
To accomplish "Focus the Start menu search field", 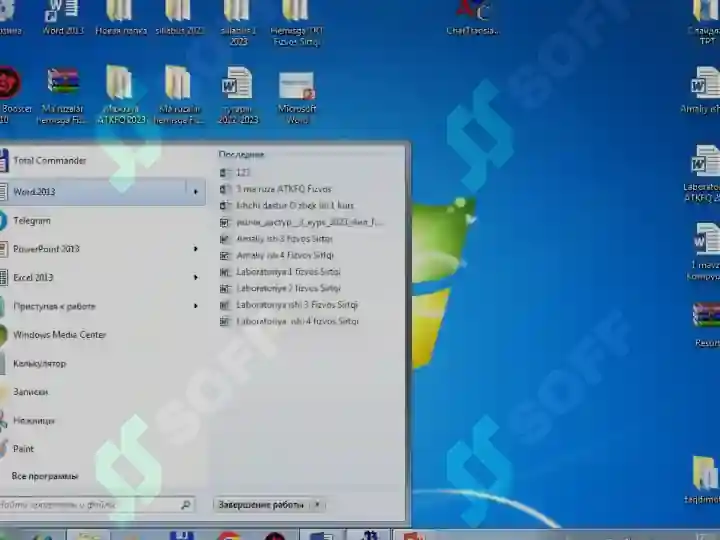I will 96,505.
